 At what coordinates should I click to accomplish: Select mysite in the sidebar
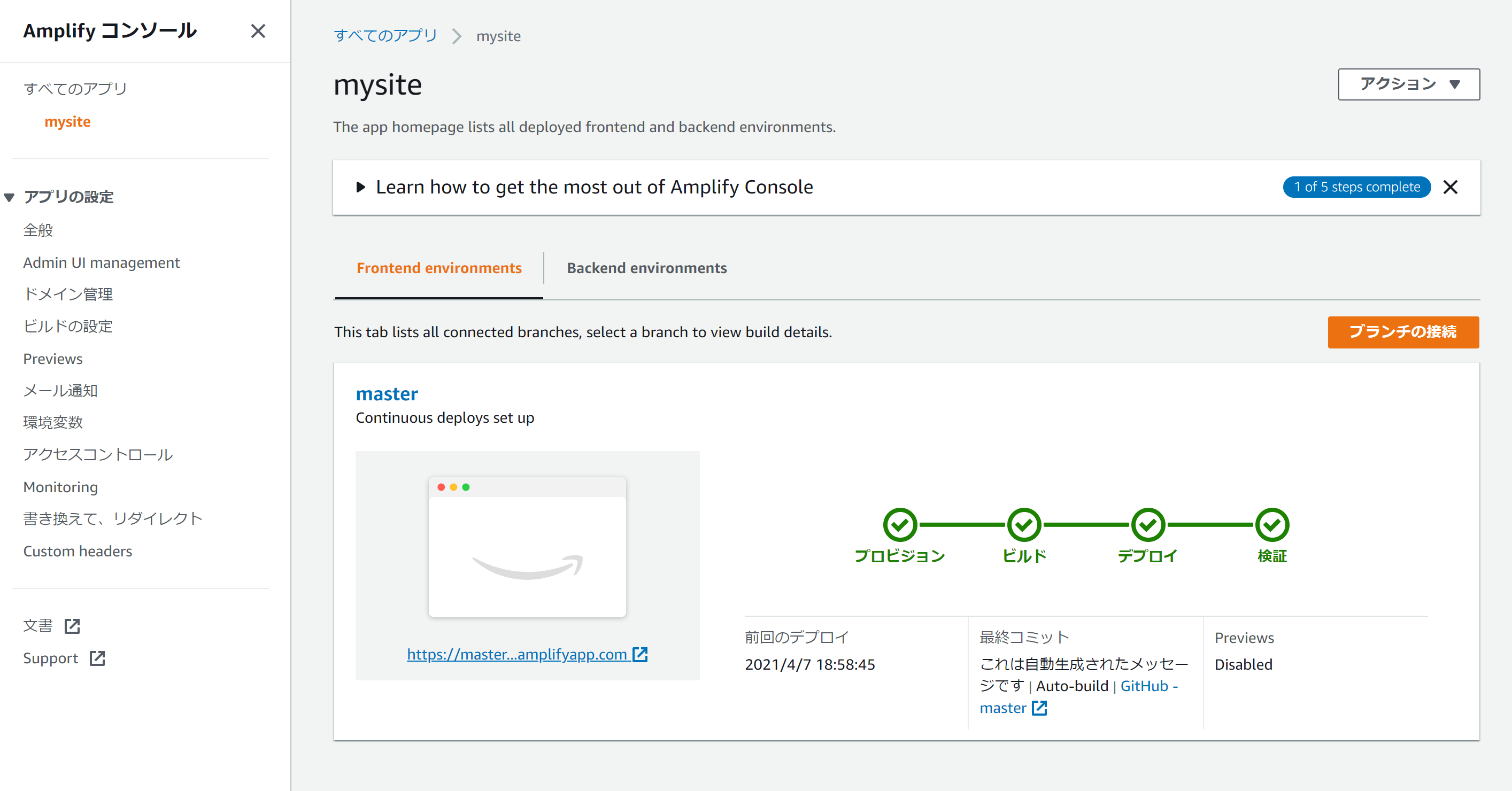[x=67, y=121]
